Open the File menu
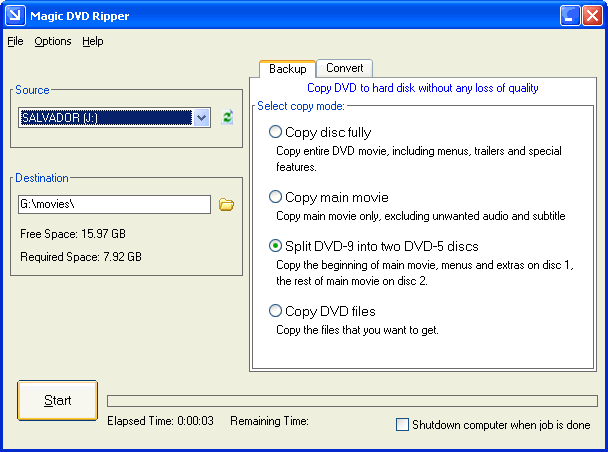This screenshot has height=452, width=608. [x=15, y=41]
